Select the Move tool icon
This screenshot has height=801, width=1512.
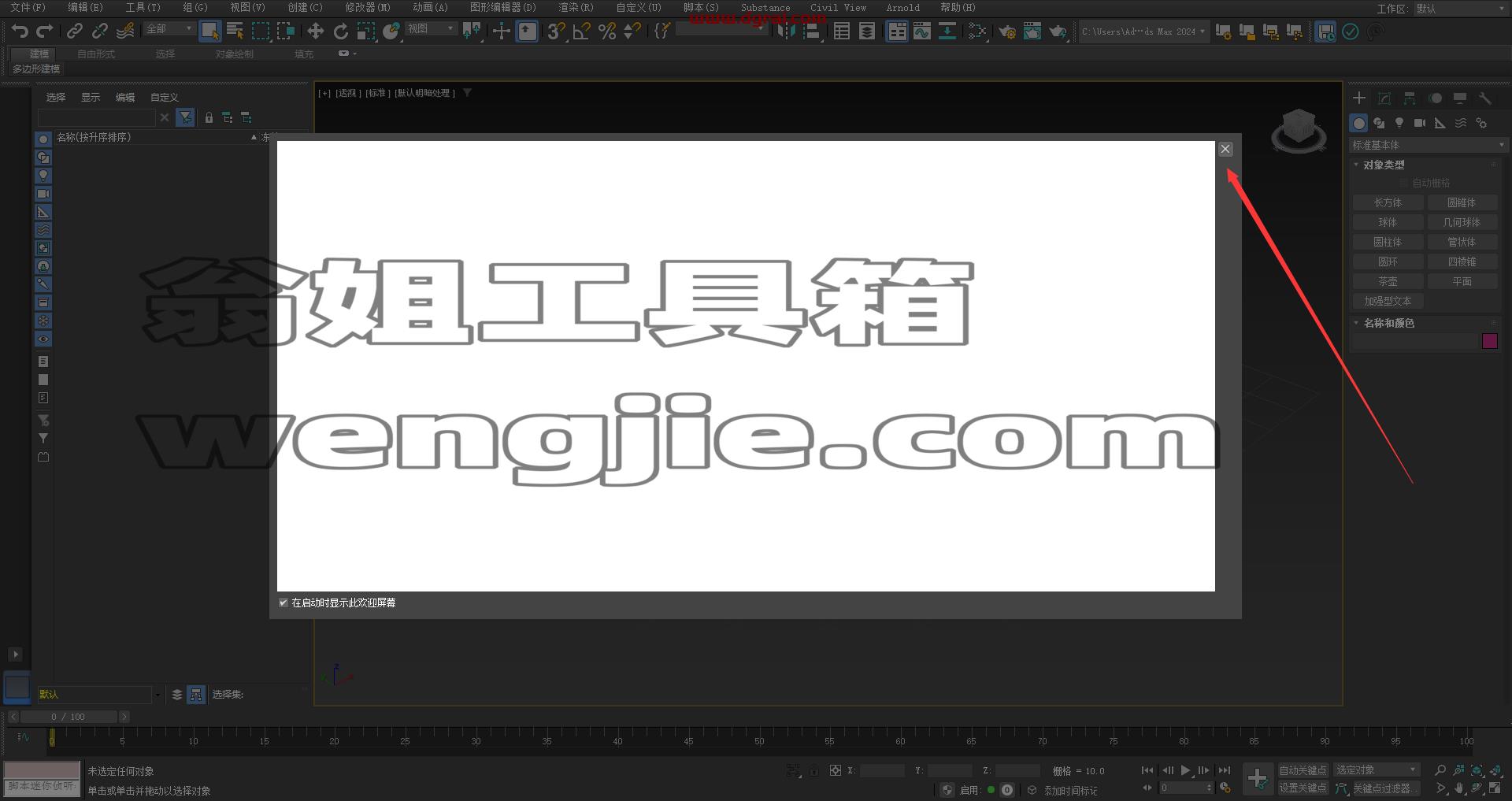(315, 32)
